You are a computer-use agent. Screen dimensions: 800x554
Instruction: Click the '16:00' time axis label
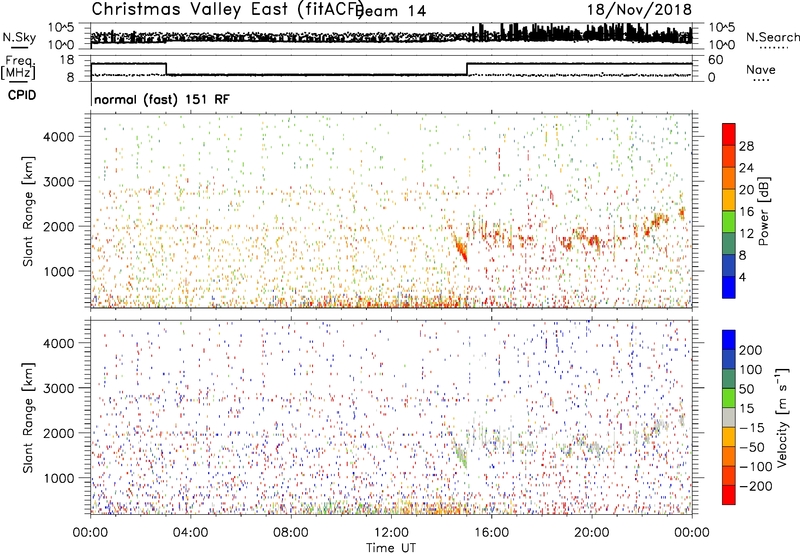coord(491,533)
